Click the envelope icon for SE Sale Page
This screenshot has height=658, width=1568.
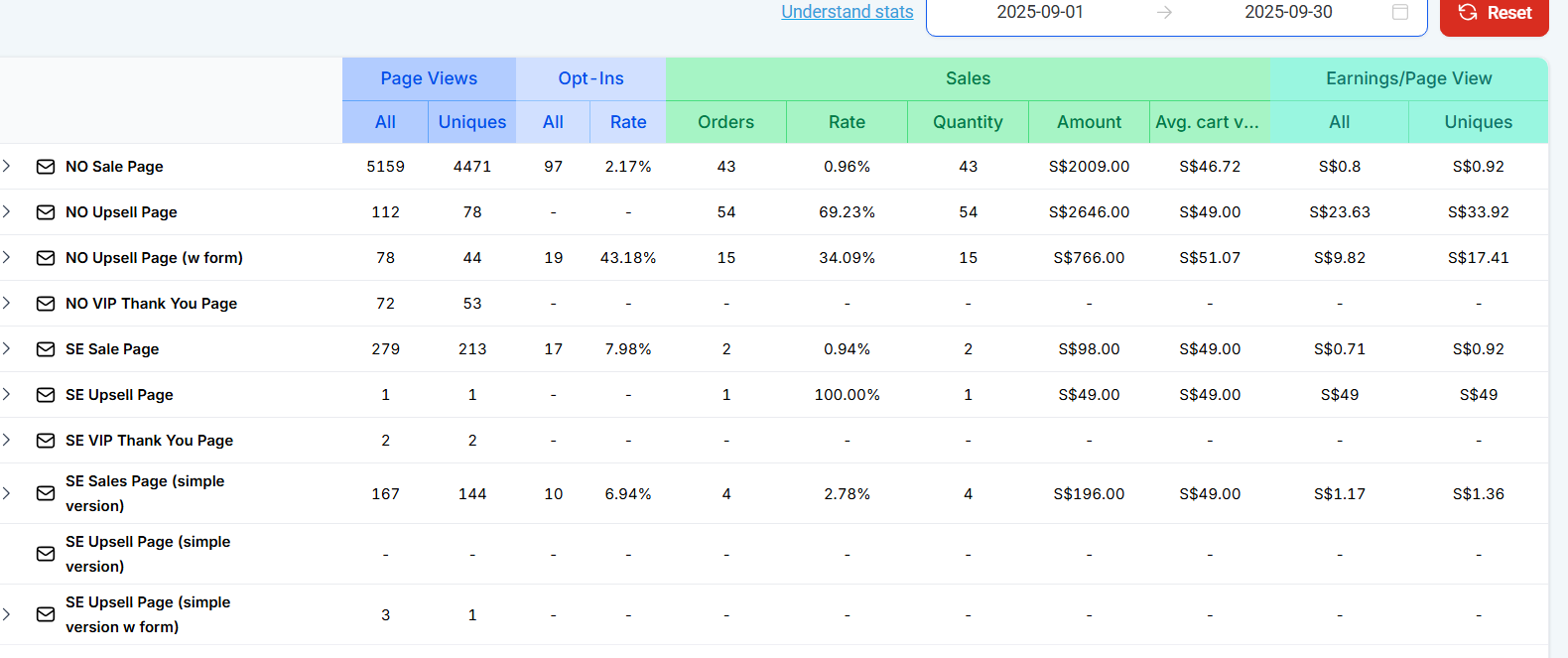[46, 349]
